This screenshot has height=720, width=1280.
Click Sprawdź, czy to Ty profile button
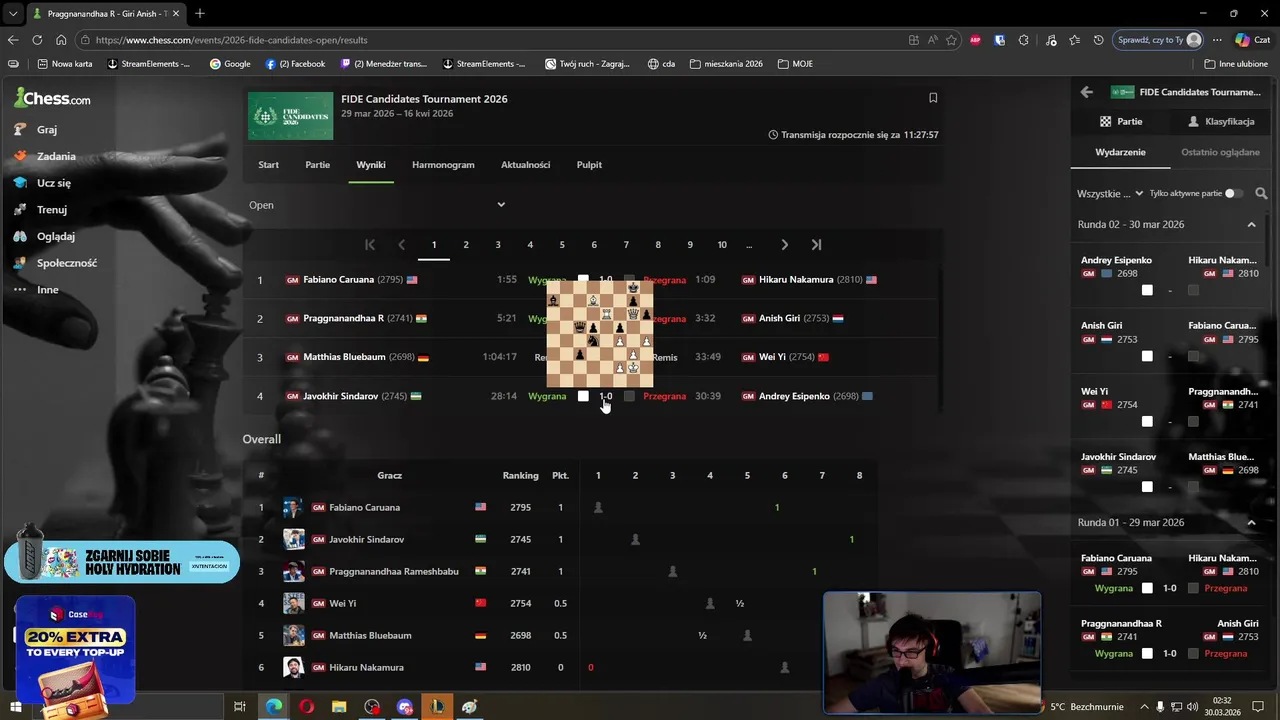tap(1156, 40)
